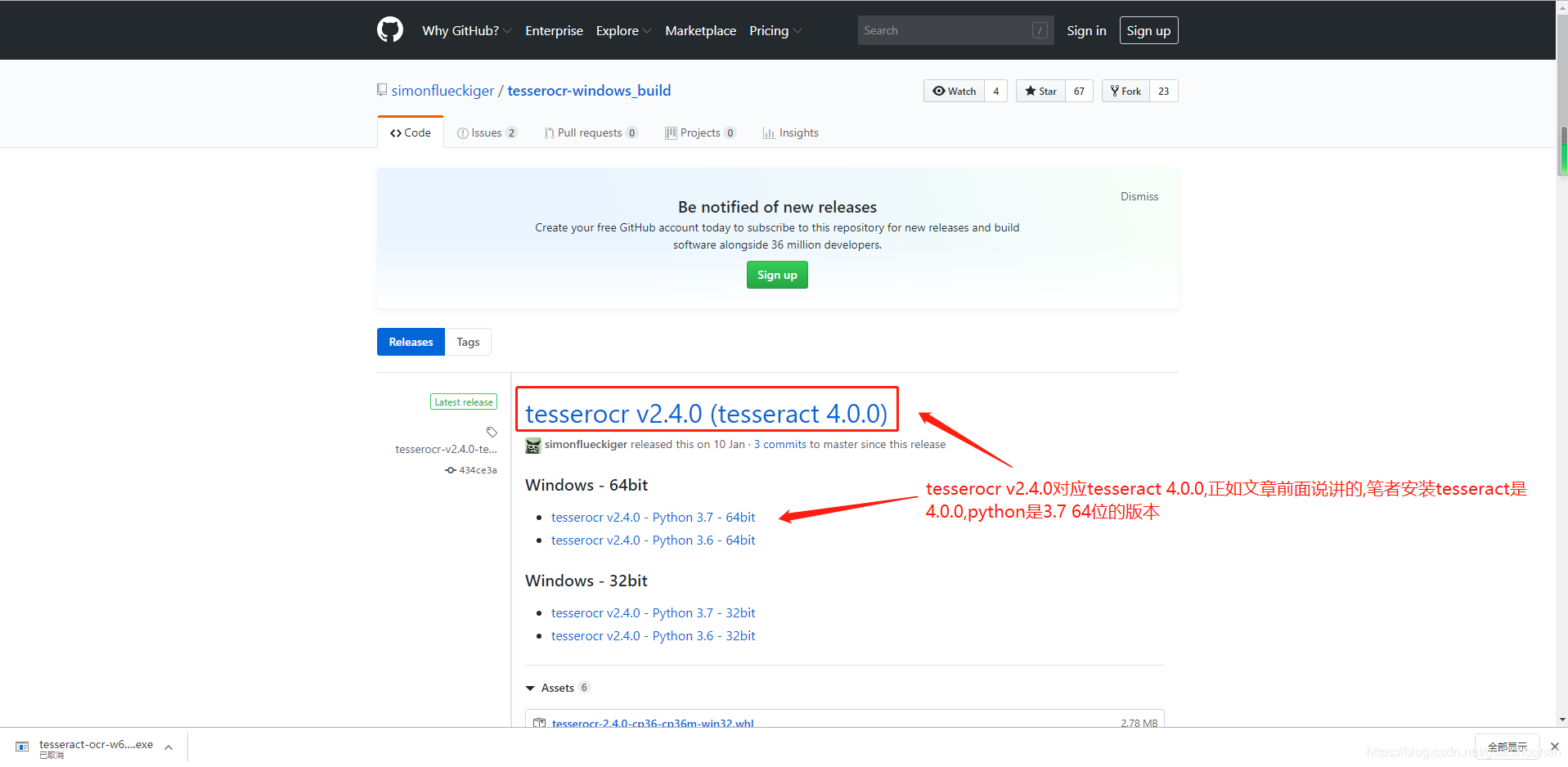Click simonflueckiger author name in release info
Image resolution: width=1568 pixels, height=767 pixels.
click(x=586, y=444)
